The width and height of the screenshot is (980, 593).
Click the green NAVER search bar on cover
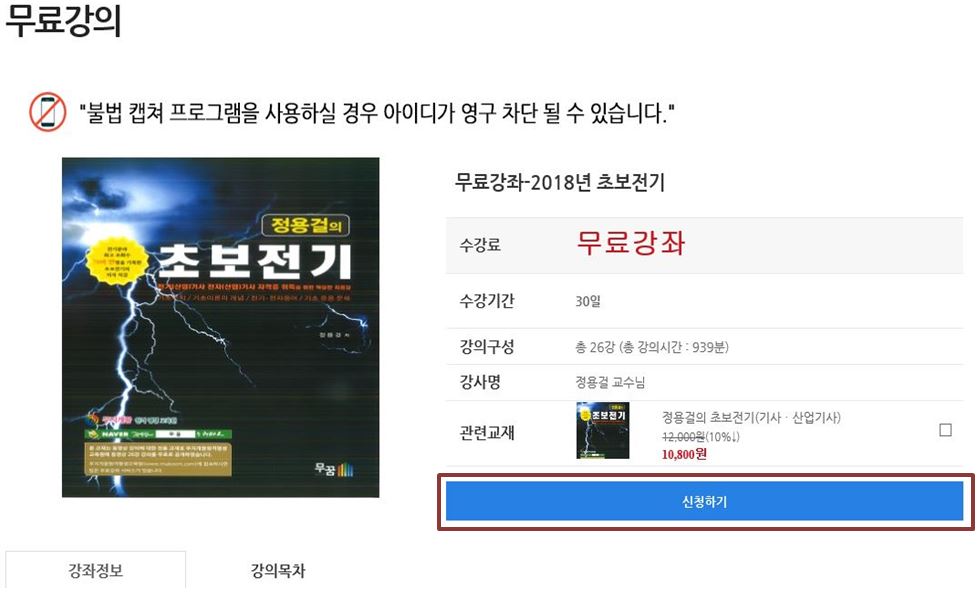(x=158, y=434)
